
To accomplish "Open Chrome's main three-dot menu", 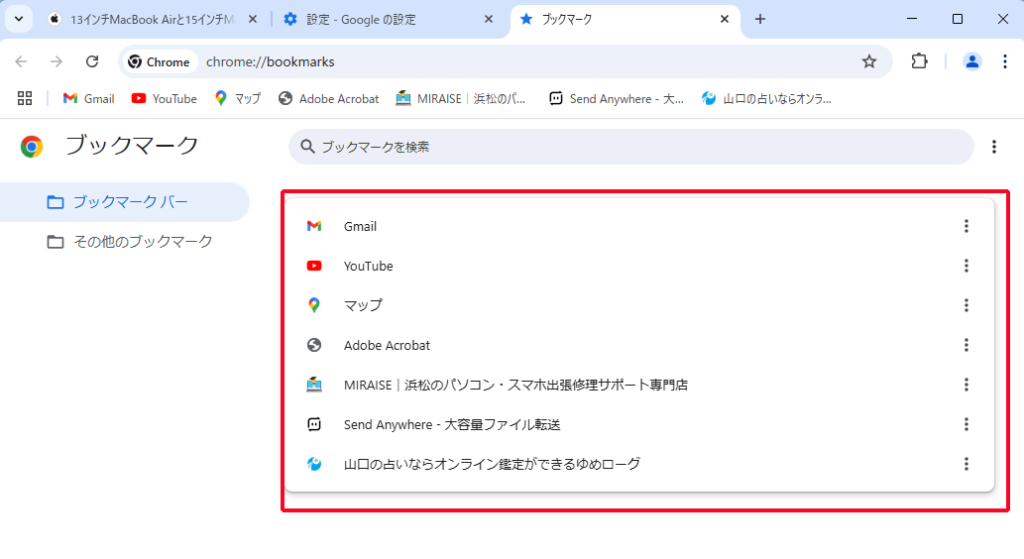I will 1004,61.
